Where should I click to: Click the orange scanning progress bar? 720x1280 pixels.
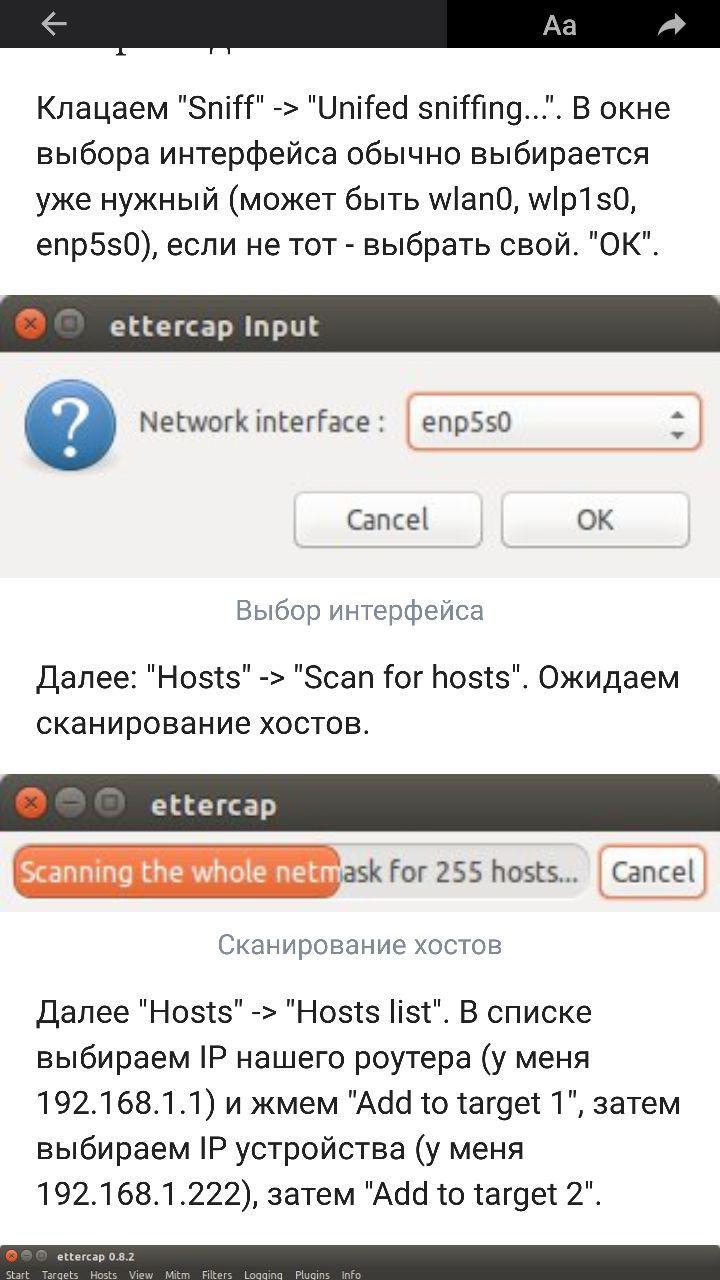178,872
